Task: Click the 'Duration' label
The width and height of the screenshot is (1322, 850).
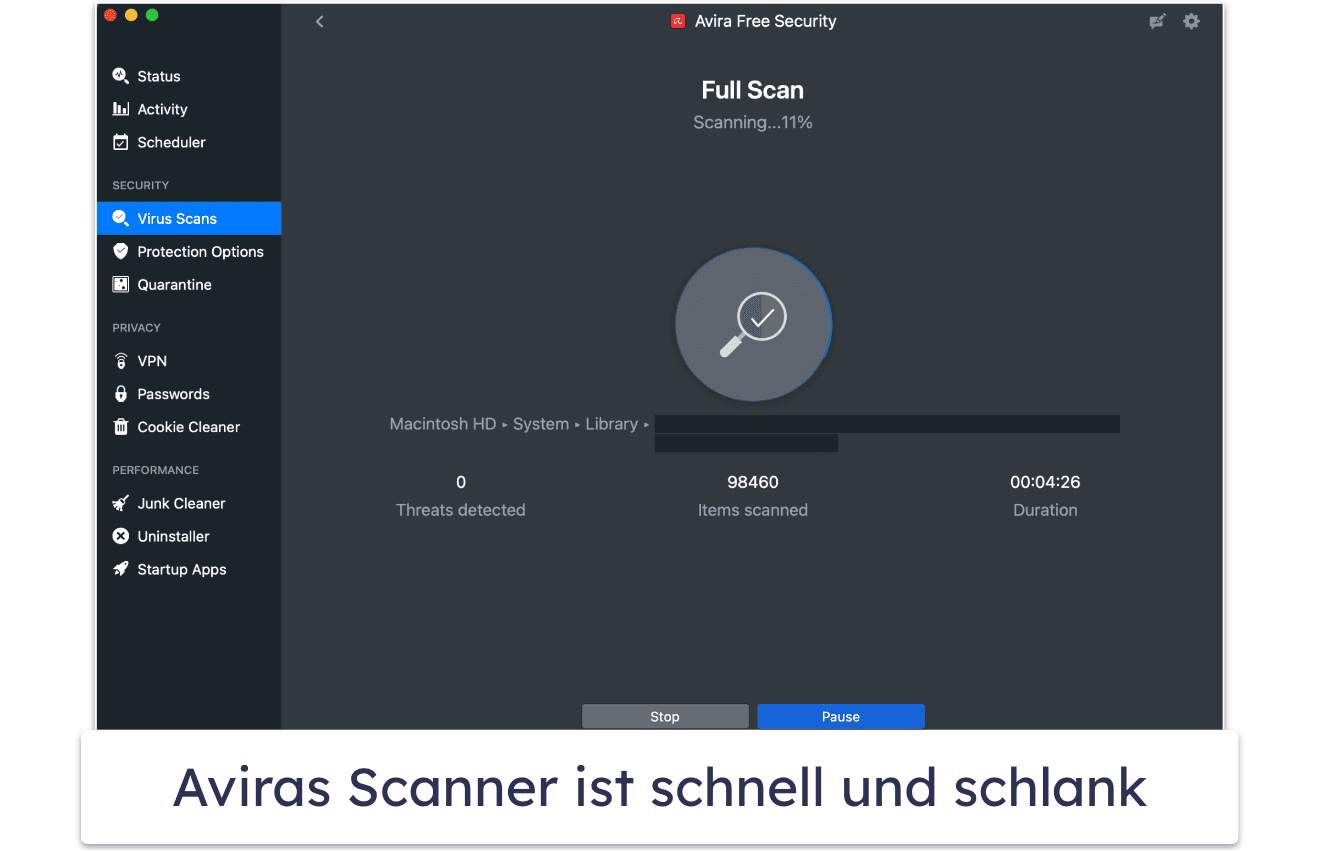Action: tap(1045, 510)
